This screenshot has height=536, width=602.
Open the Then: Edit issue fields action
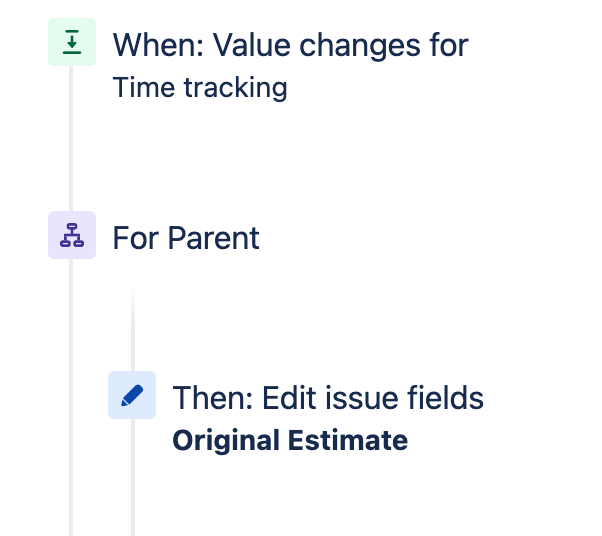pos(328,398)
